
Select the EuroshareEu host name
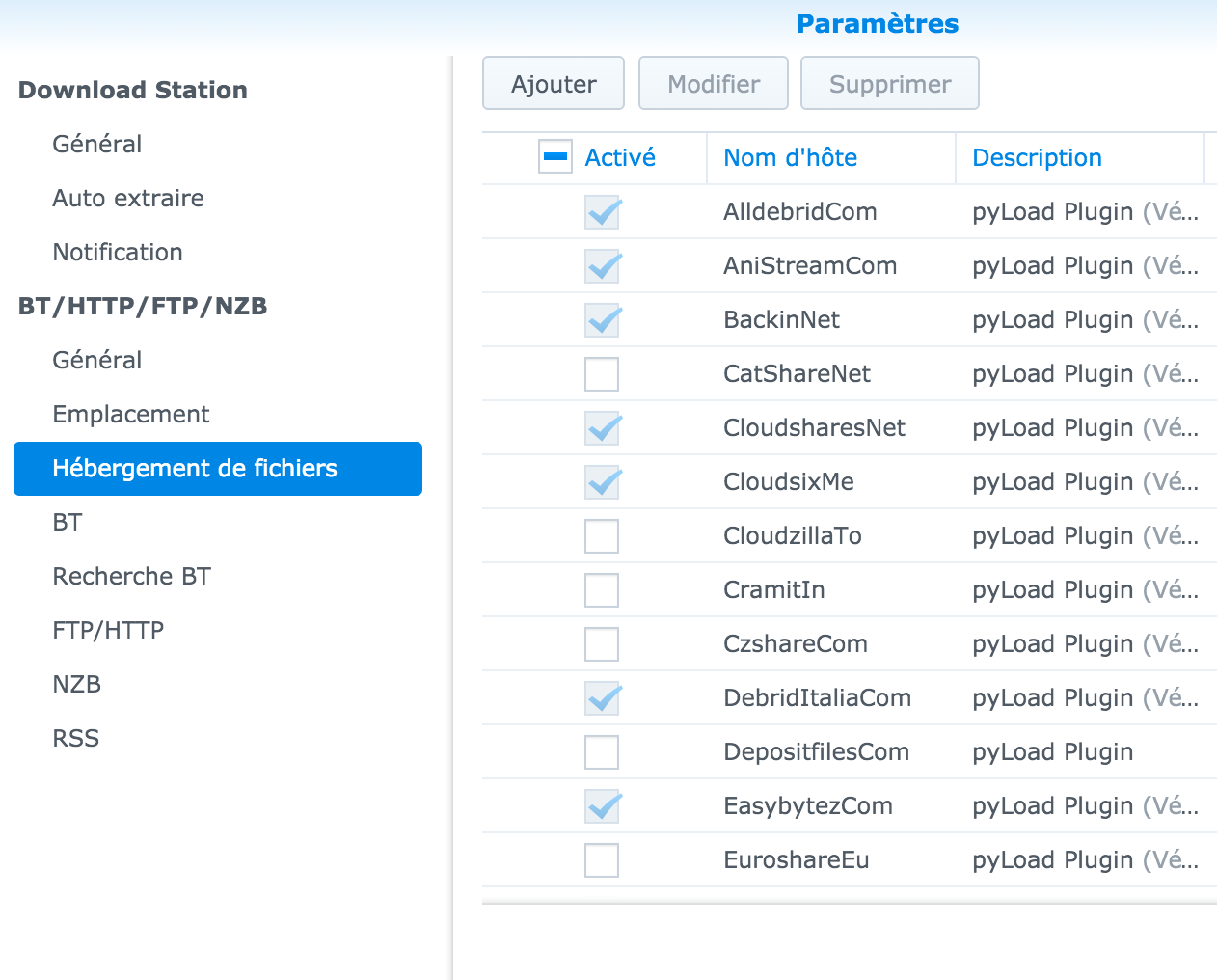pyautogui.click(x=797, y=859)
